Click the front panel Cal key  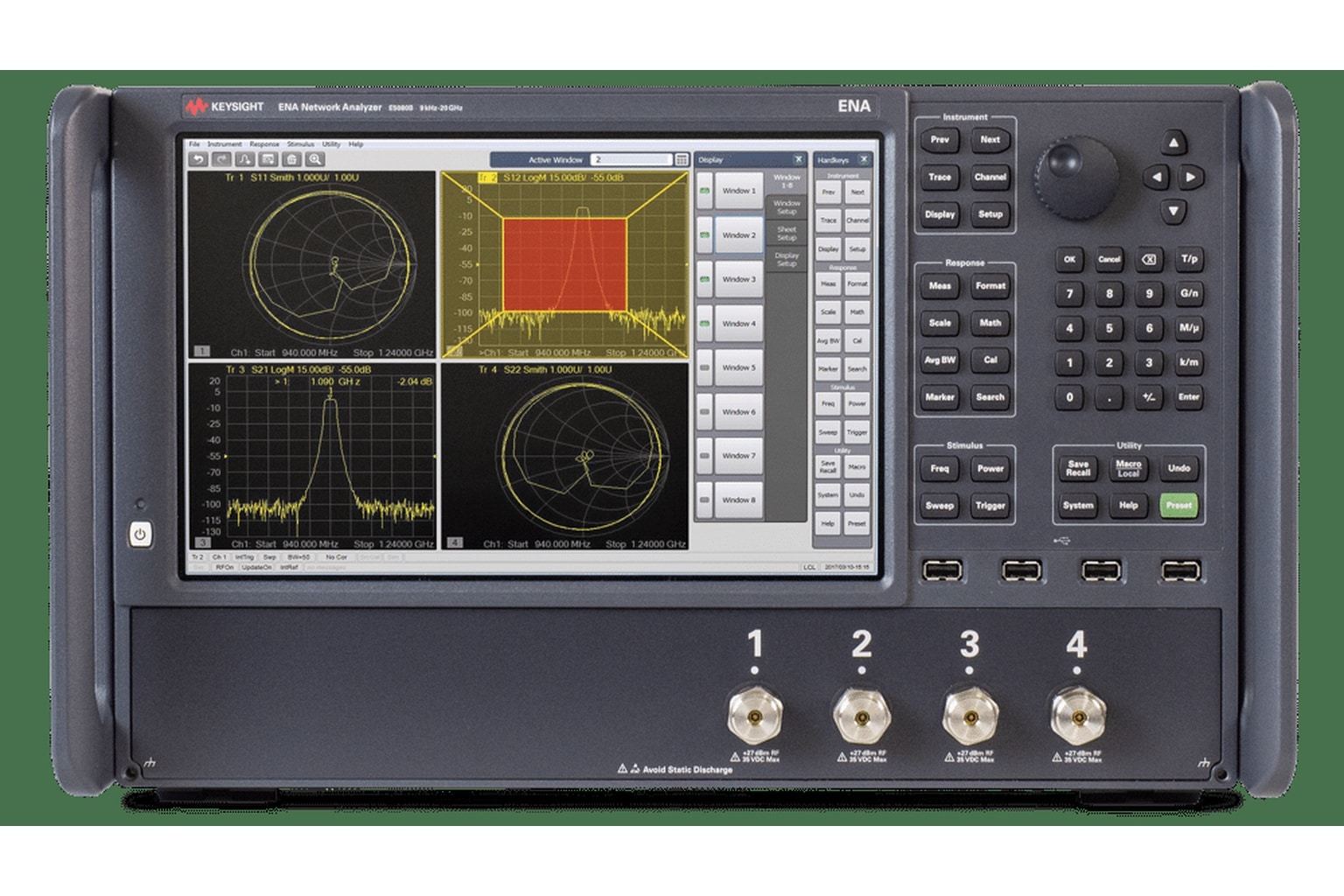990,360
